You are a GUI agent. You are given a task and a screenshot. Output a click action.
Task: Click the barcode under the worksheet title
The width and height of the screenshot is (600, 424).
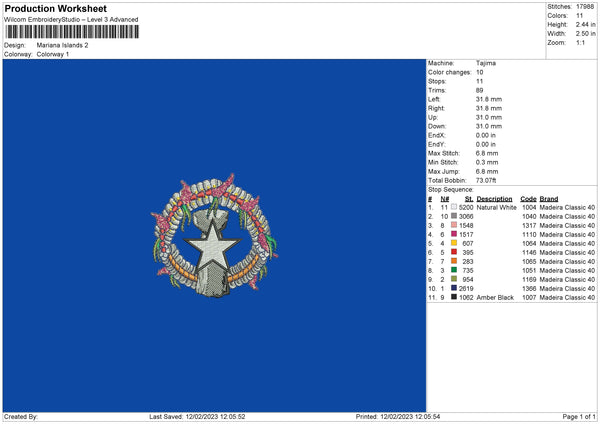coord(72,32)
